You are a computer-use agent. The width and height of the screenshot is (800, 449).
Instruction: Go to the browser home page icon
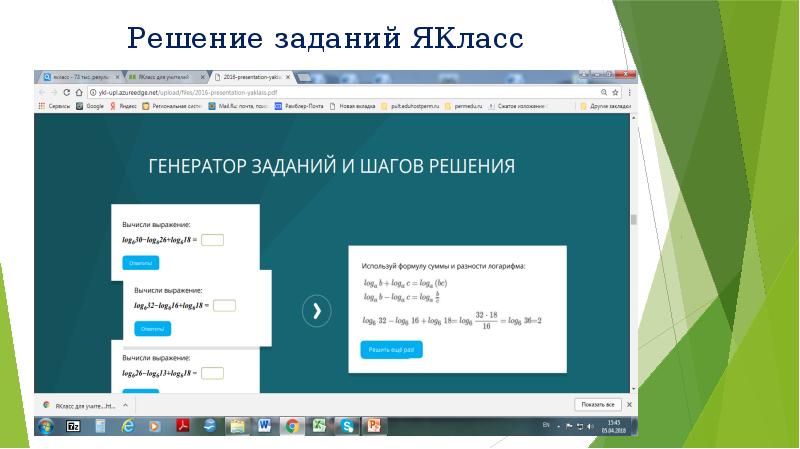click(x=79, y=92)
